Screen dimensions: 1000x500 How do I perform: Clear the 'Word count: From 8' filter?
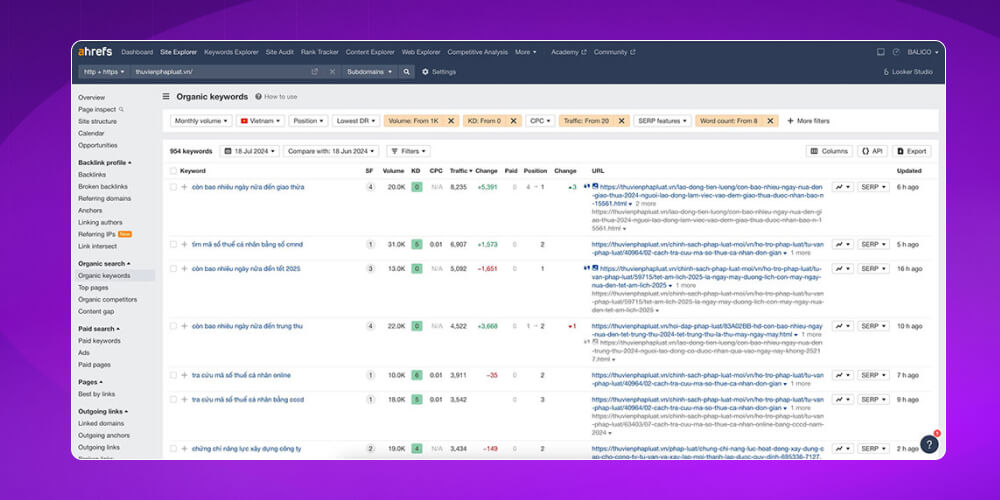point(769,121)
